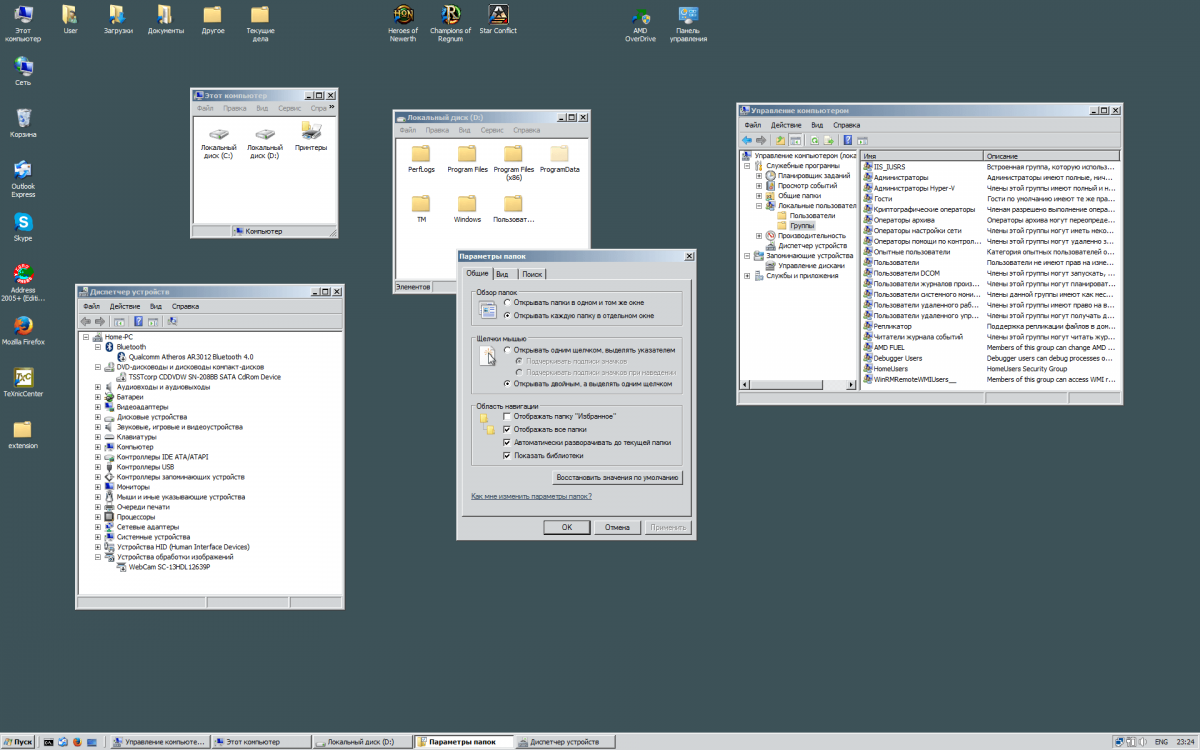The image size is (1200, 750).
Task: Click the Пуск start button on the taskbar
Action: coord(20,742)
